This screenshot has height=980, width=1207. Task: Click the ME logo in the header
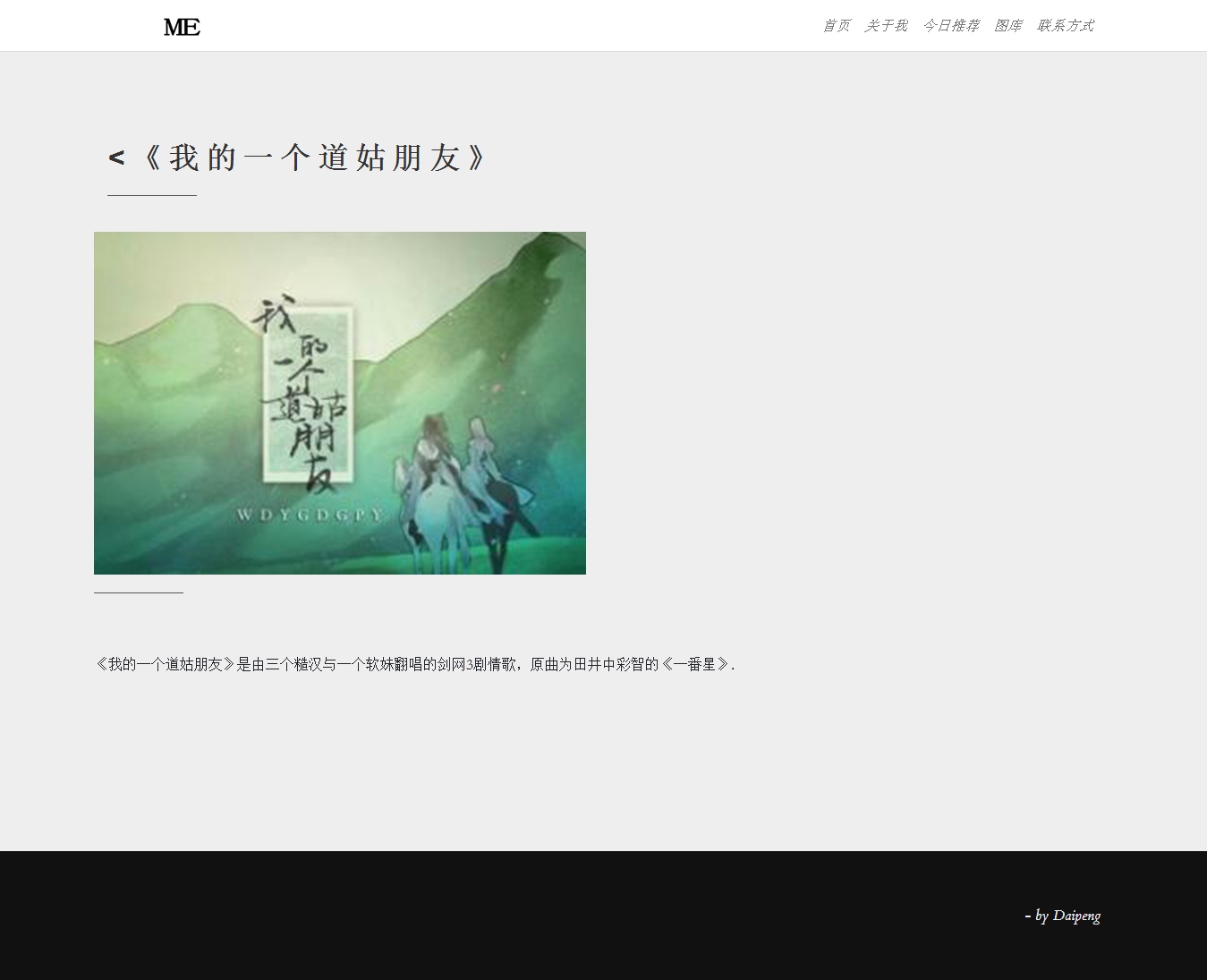coord(182,27)
